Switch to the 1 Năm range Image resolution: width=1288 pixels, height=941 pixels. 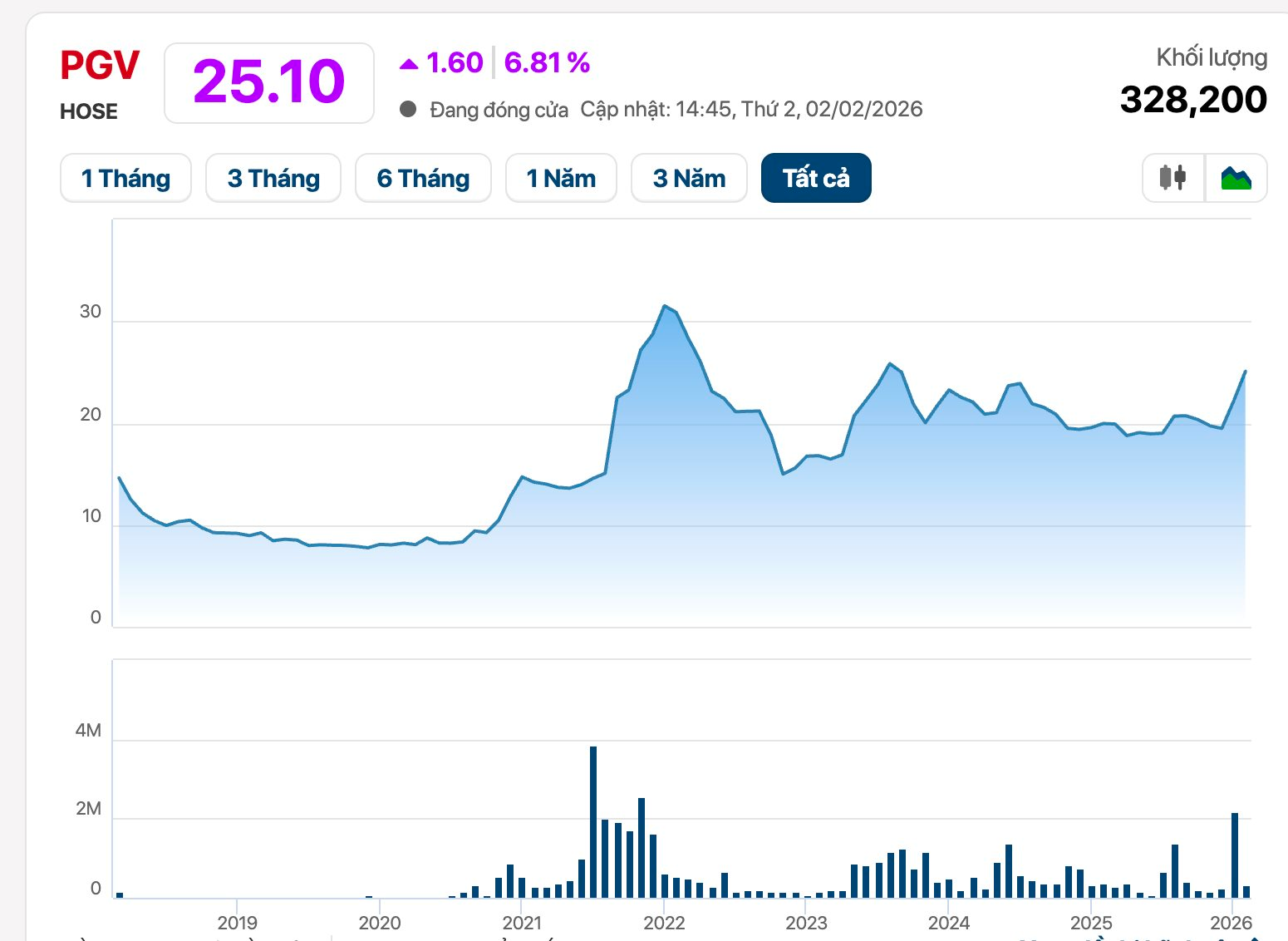click(x=561, y=178)
